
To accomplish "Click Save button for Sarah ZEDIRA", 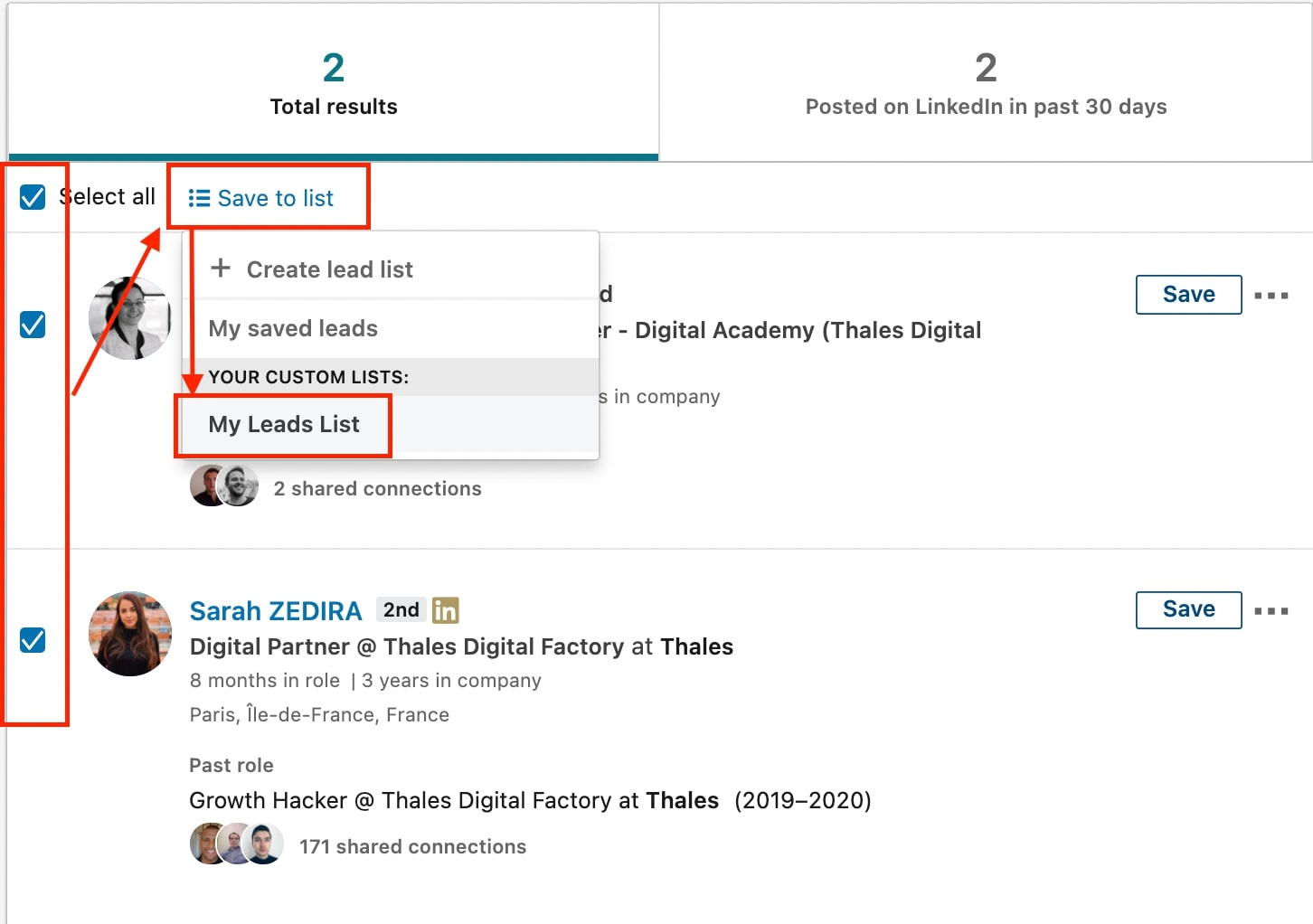I will click(x=1188, y=609).
